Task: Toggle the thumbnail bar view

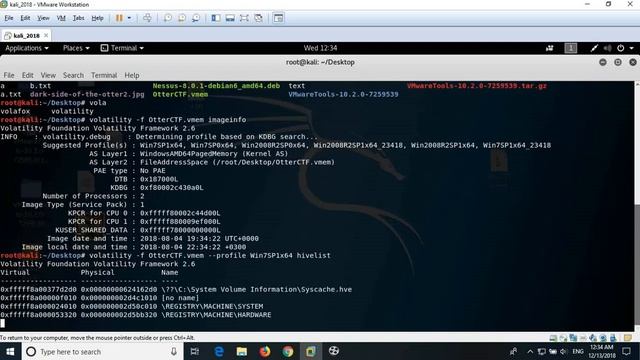Action: point(230,18)
